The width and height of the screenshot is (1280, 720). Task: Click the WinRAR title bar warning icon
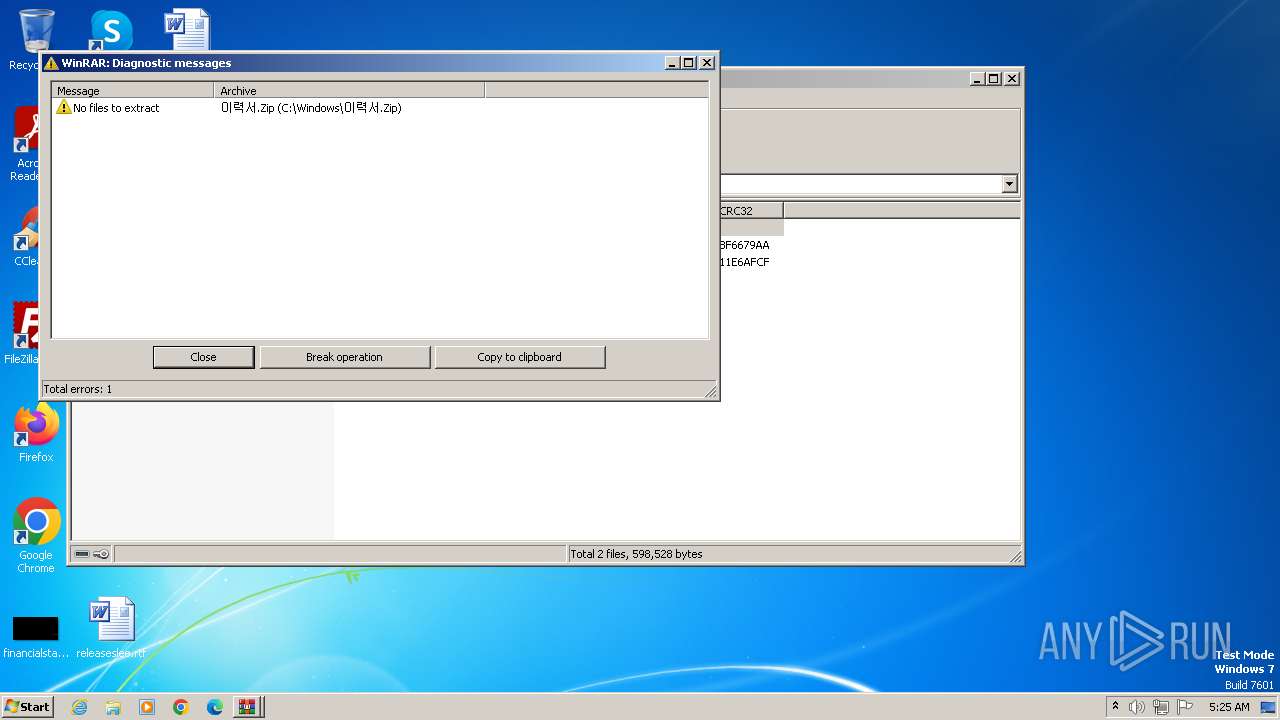(x=51, y=63)
